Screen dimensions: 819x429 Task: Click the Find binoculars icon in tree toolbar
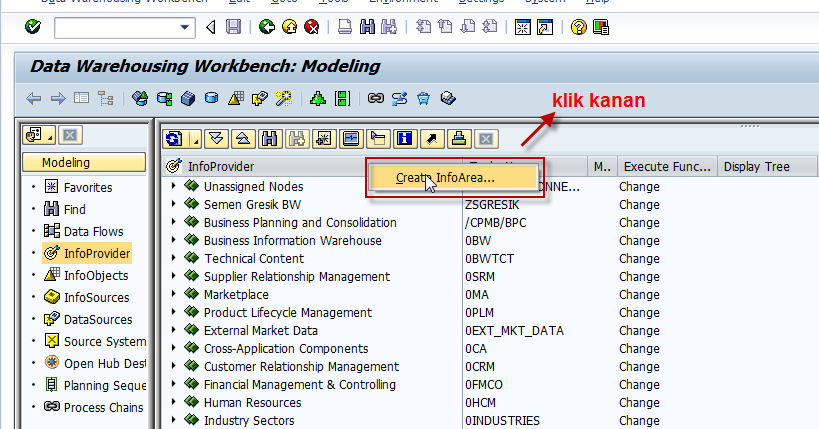click(x=270, y=139)
